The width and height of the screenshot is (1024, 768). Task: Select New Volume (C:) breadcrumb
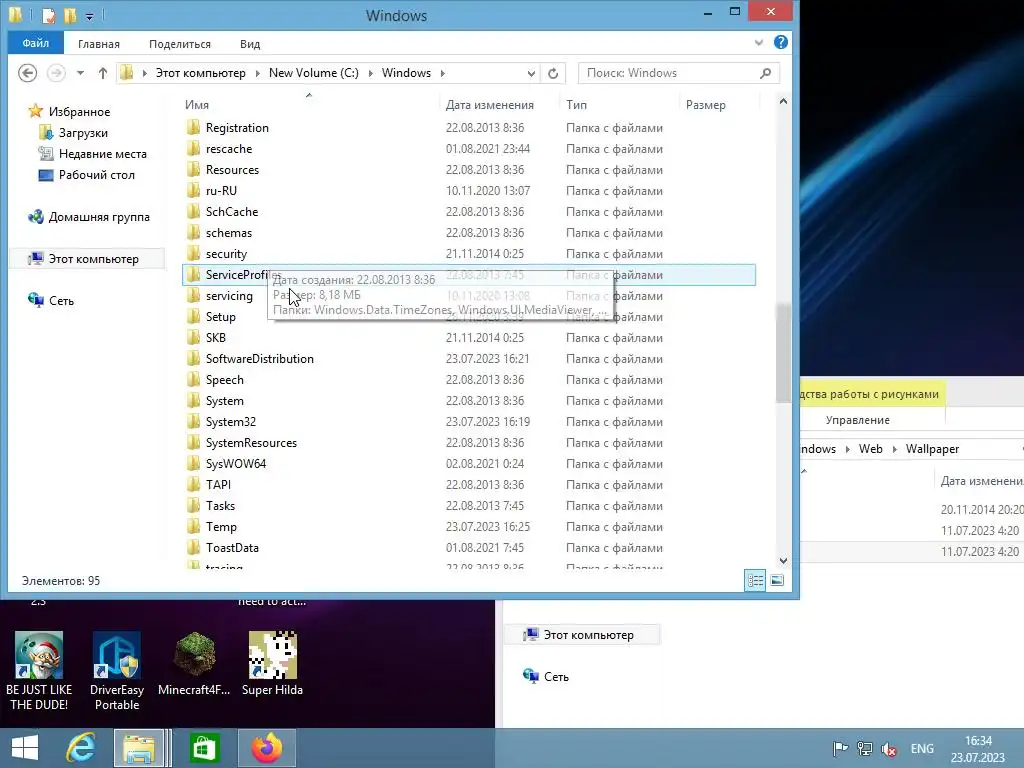(x=313, y=73)
